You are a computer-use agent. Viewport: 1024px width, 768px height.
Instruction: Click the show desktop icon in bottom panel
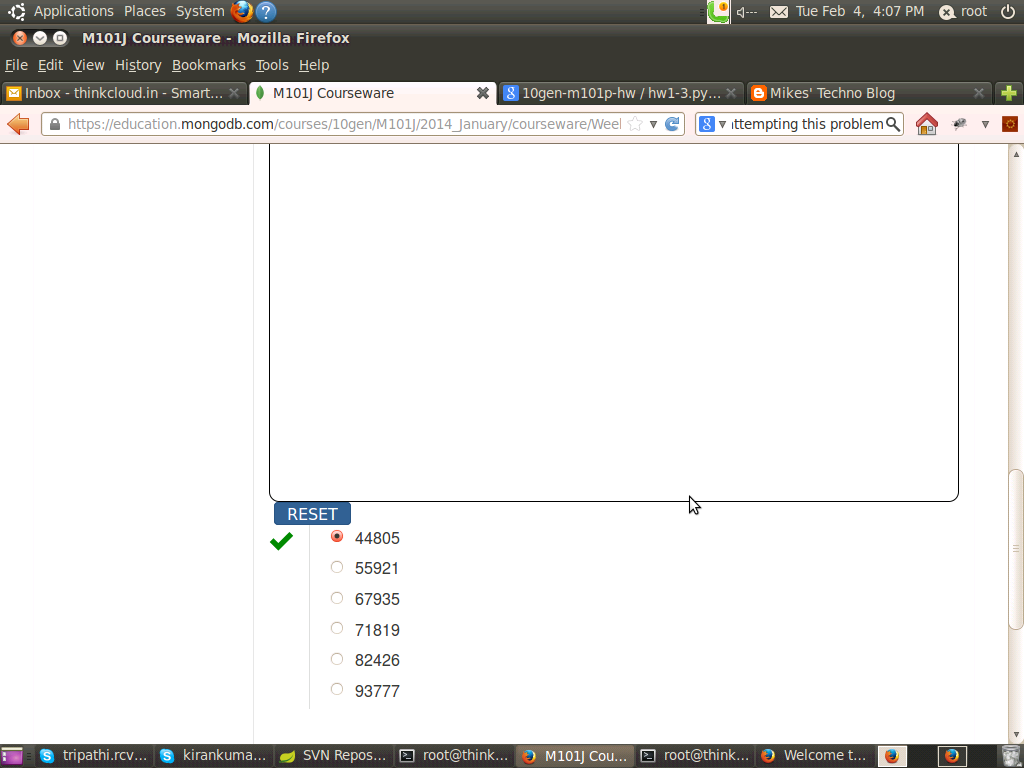[x=12, y=756]
